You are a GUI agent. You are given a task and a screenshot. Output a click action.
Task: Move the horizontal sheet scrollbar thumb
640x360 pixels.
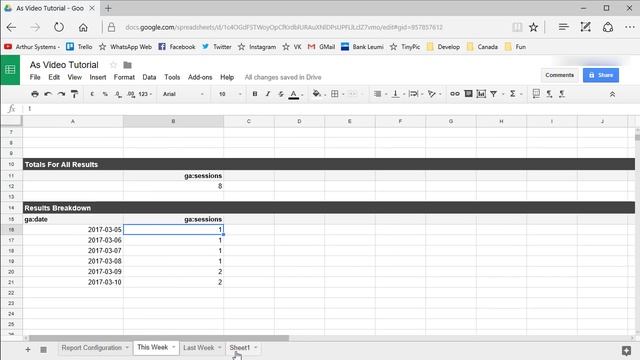[x=159, y=338]
